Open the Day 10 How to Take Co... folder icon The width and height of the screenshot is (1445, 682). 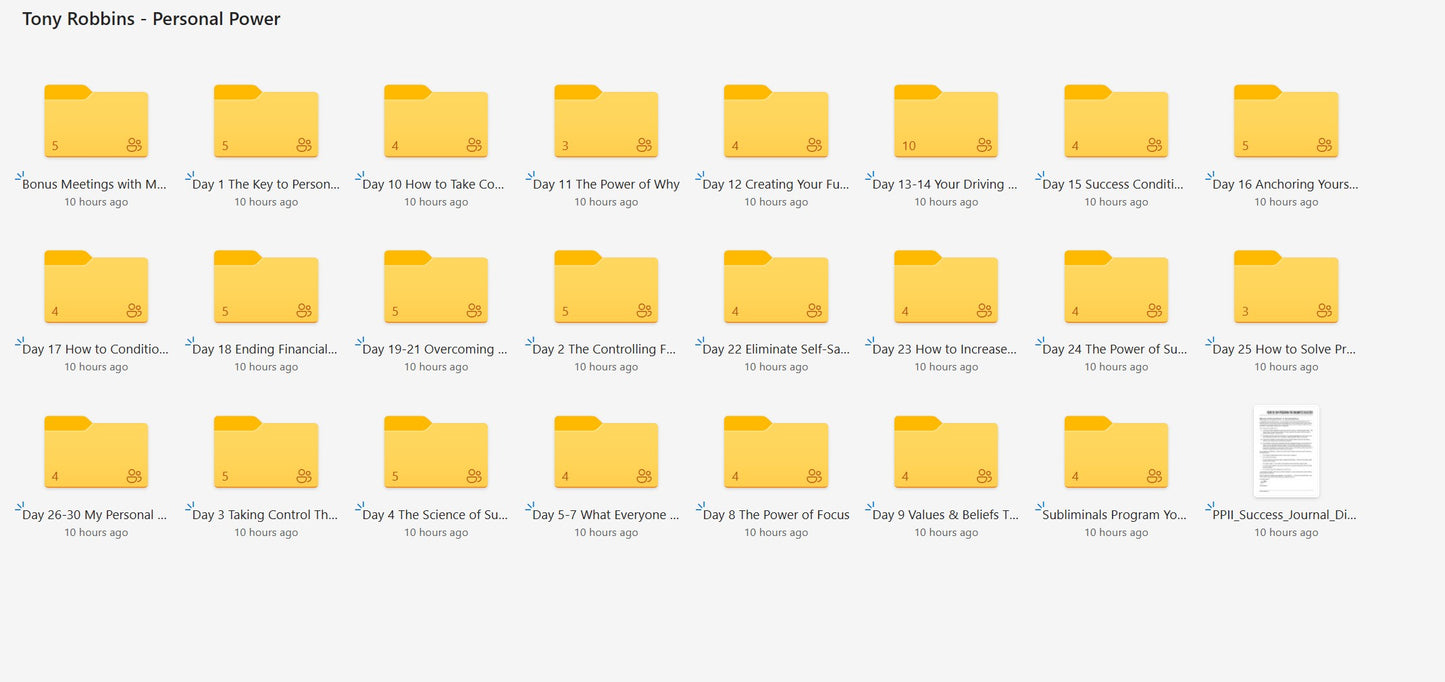436,121
